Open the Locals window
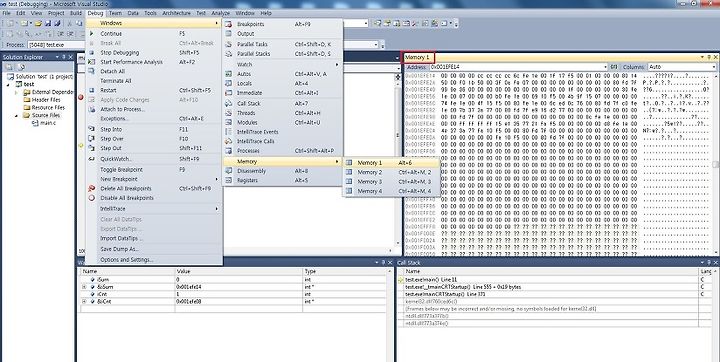The width and height of the screenshot is (720, 362). [x=283, y=84]
